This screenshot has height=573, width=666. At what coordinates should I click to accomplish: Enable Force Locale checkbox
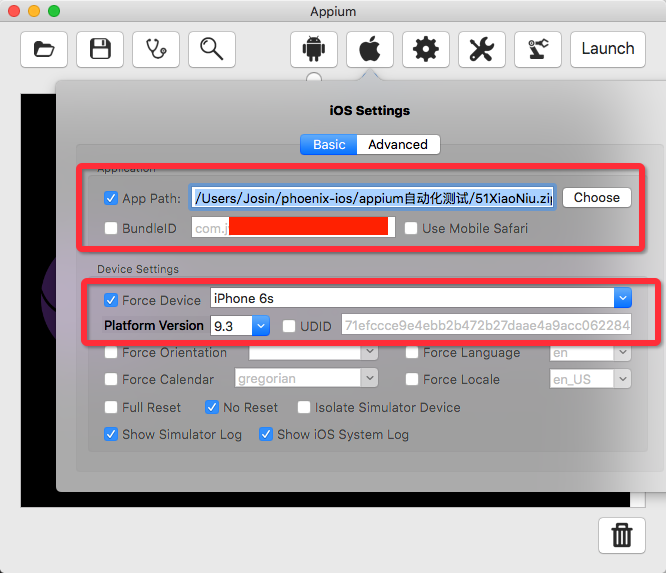coord(412,379)
